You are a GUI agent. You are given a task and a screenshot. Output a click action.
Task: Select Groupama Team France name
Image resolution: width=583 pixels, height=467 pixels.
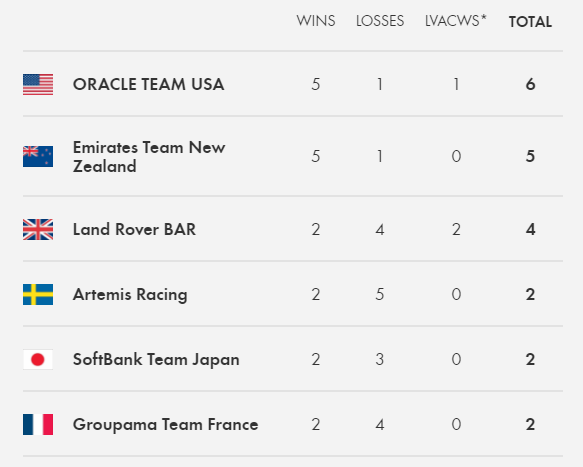[165, 425]
